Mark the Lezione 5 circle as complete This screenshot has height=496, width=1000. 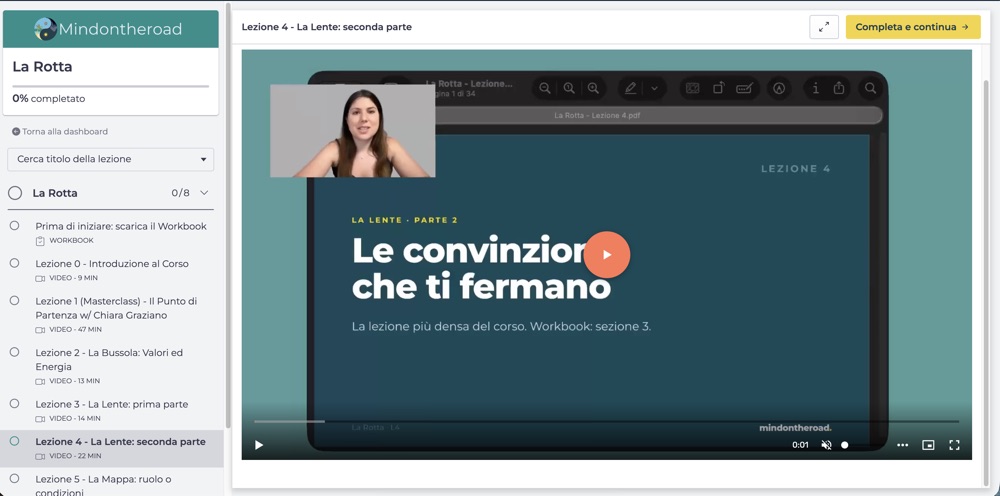click(15, 478)
